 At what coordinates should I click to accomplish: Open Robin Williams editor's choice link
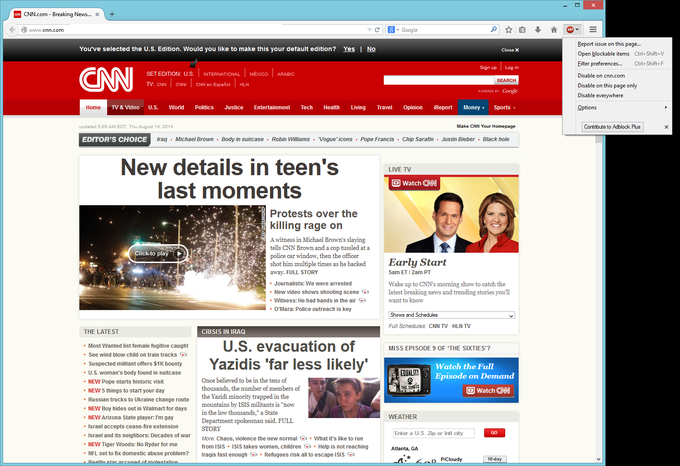click(291, 139)
